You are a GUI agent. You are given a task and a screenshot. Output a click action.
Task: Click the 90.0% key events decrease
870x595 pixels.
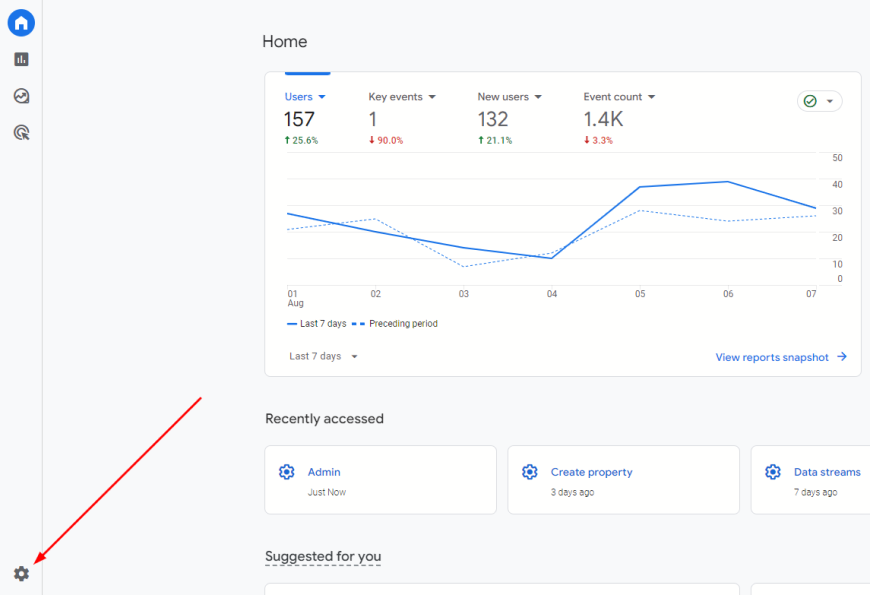coord(386,140)
